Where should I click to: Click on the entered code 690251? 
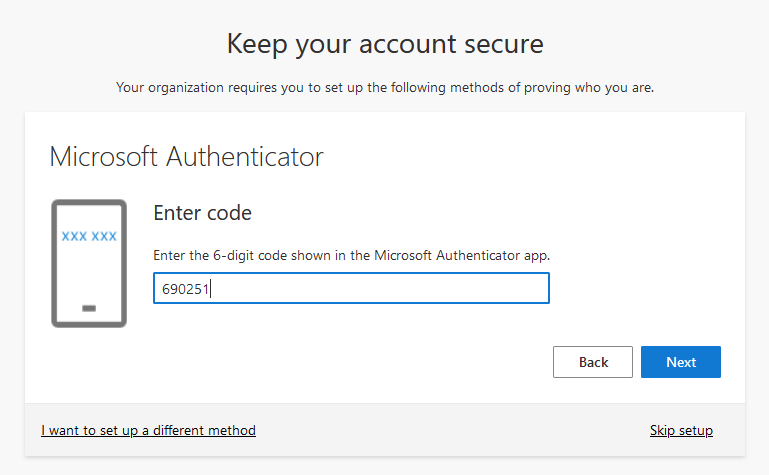(x=185, y=289)
